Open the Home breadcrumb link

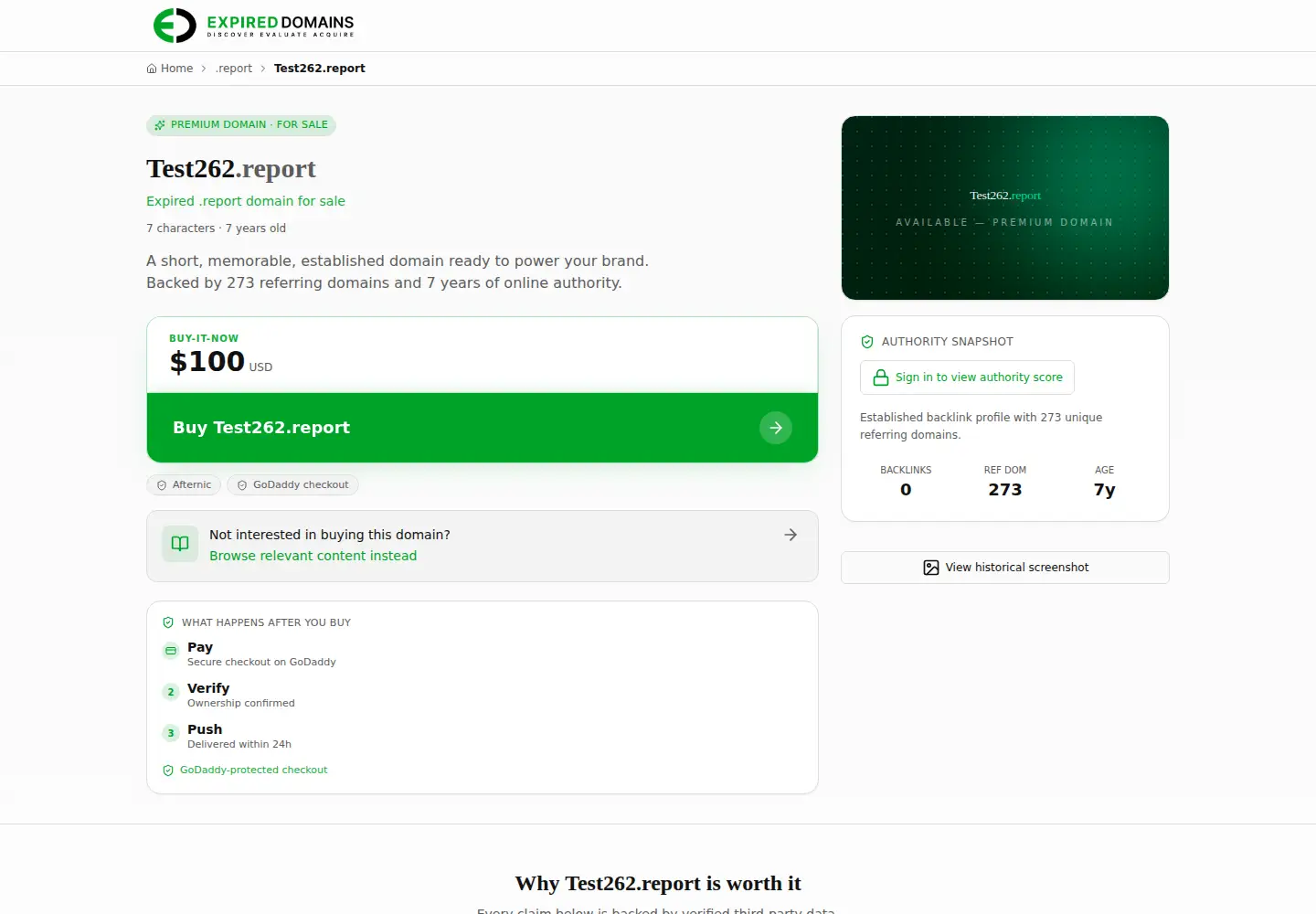tap(170, 69)
